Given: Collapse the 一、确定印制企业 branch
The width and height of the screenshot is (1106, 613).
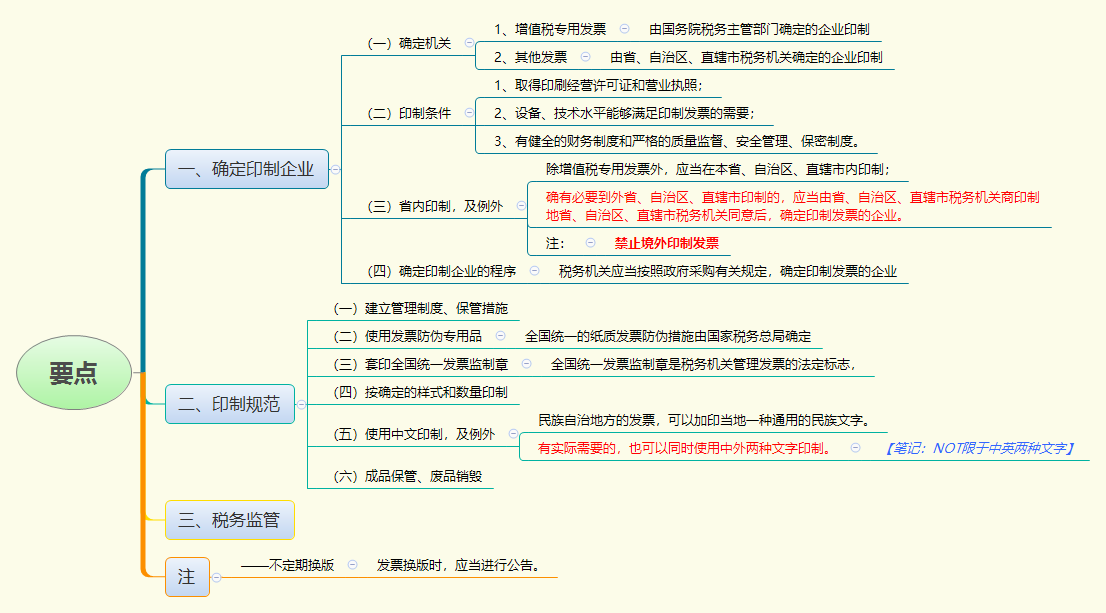Looking at the screenshot, I should (336, 169).
